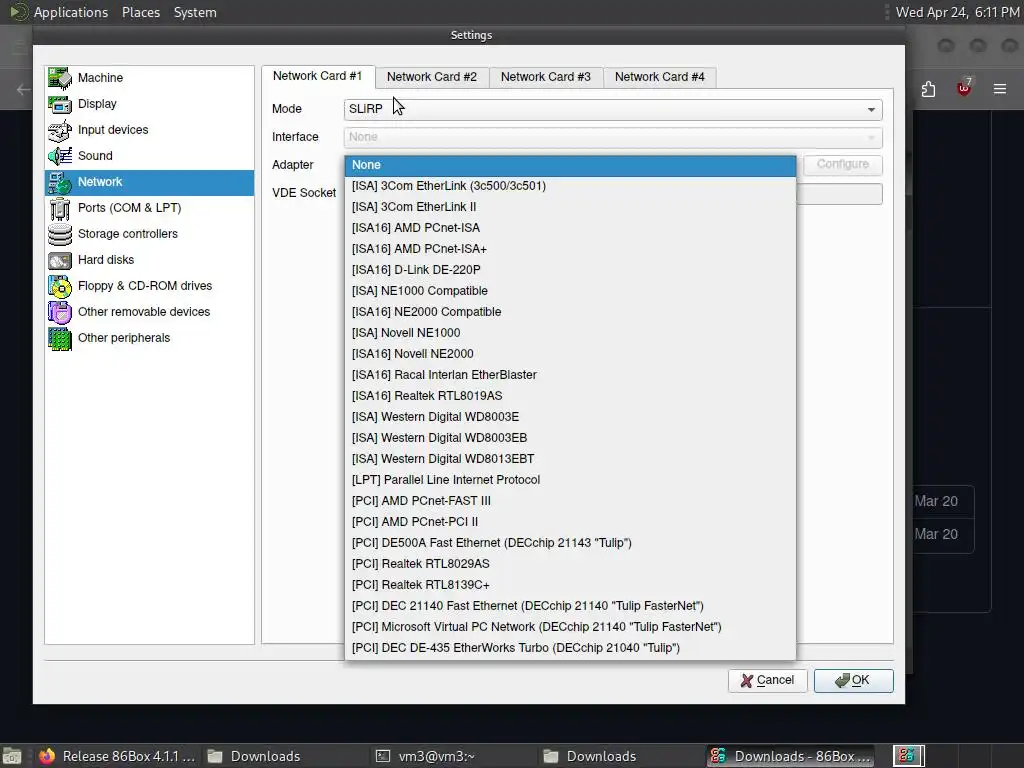Click the 86Box tray icon in the taskbar
The height and width of the screenshot is (768, 1024).
[908, 756]
